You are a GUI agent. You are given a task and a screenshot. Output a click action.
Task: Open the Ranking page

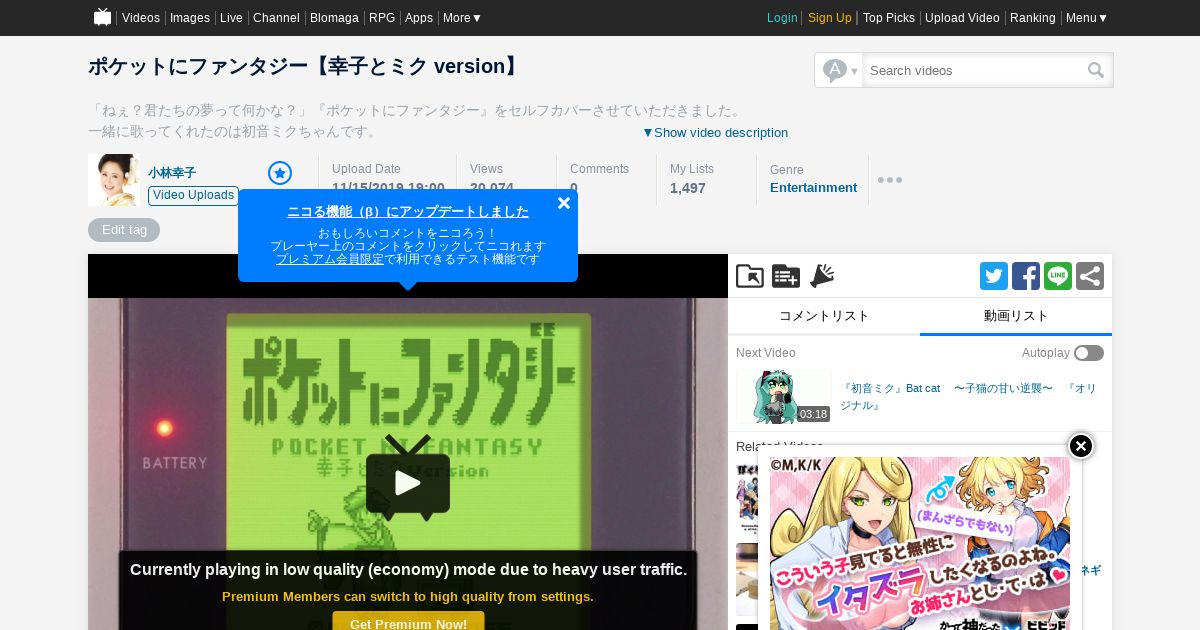pyautogui.click(x=1033, y=18)
